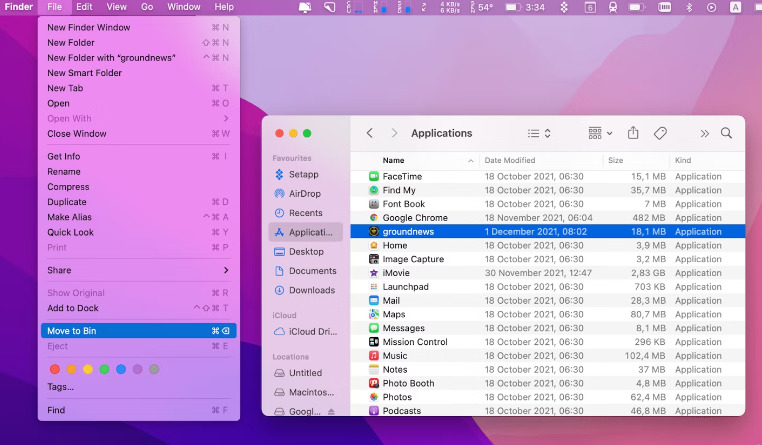Select the Find My app
762x445 pixels.
(547, 190)
